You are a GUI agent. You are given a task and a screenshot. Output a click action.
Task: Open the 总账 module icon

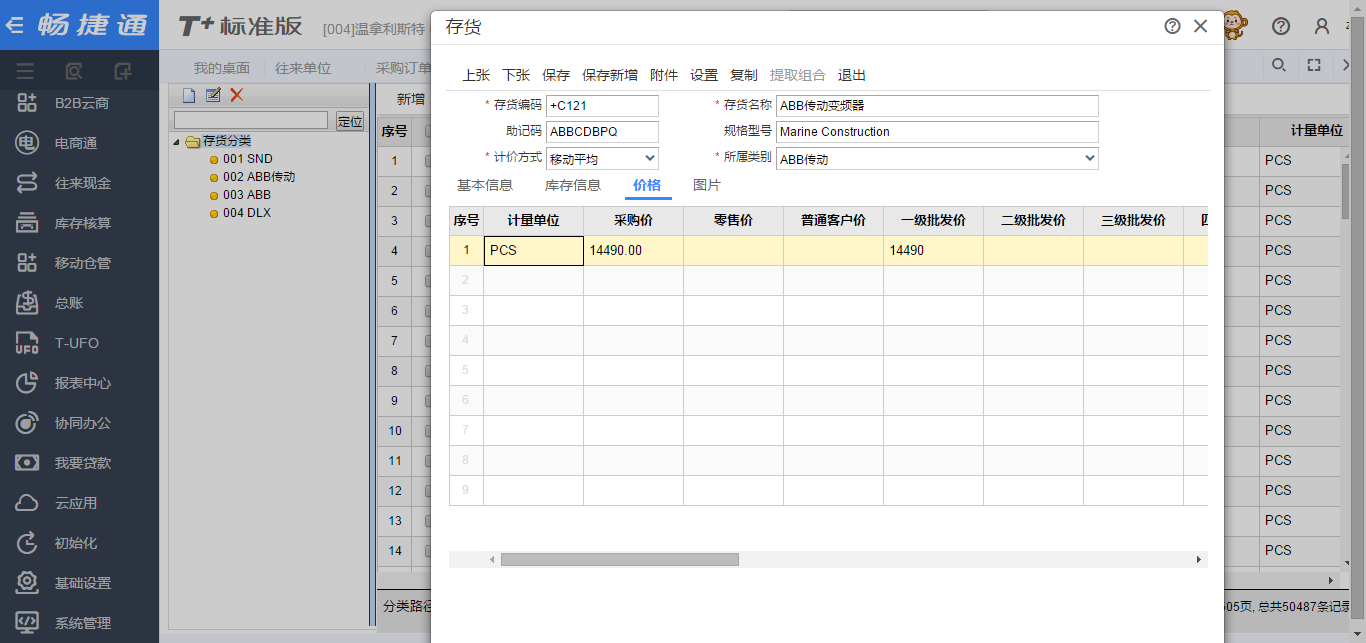click(27, 303)
